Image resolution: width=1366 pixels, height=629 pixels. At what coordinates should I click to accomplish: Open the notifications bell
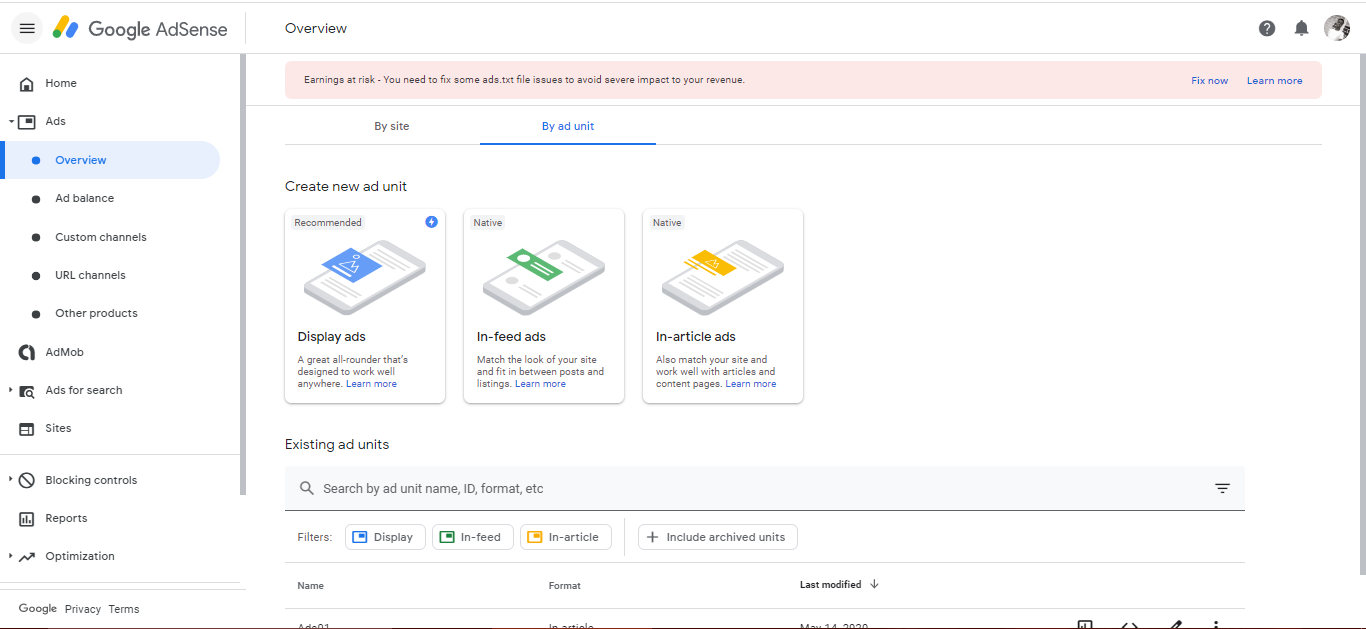1301,28
